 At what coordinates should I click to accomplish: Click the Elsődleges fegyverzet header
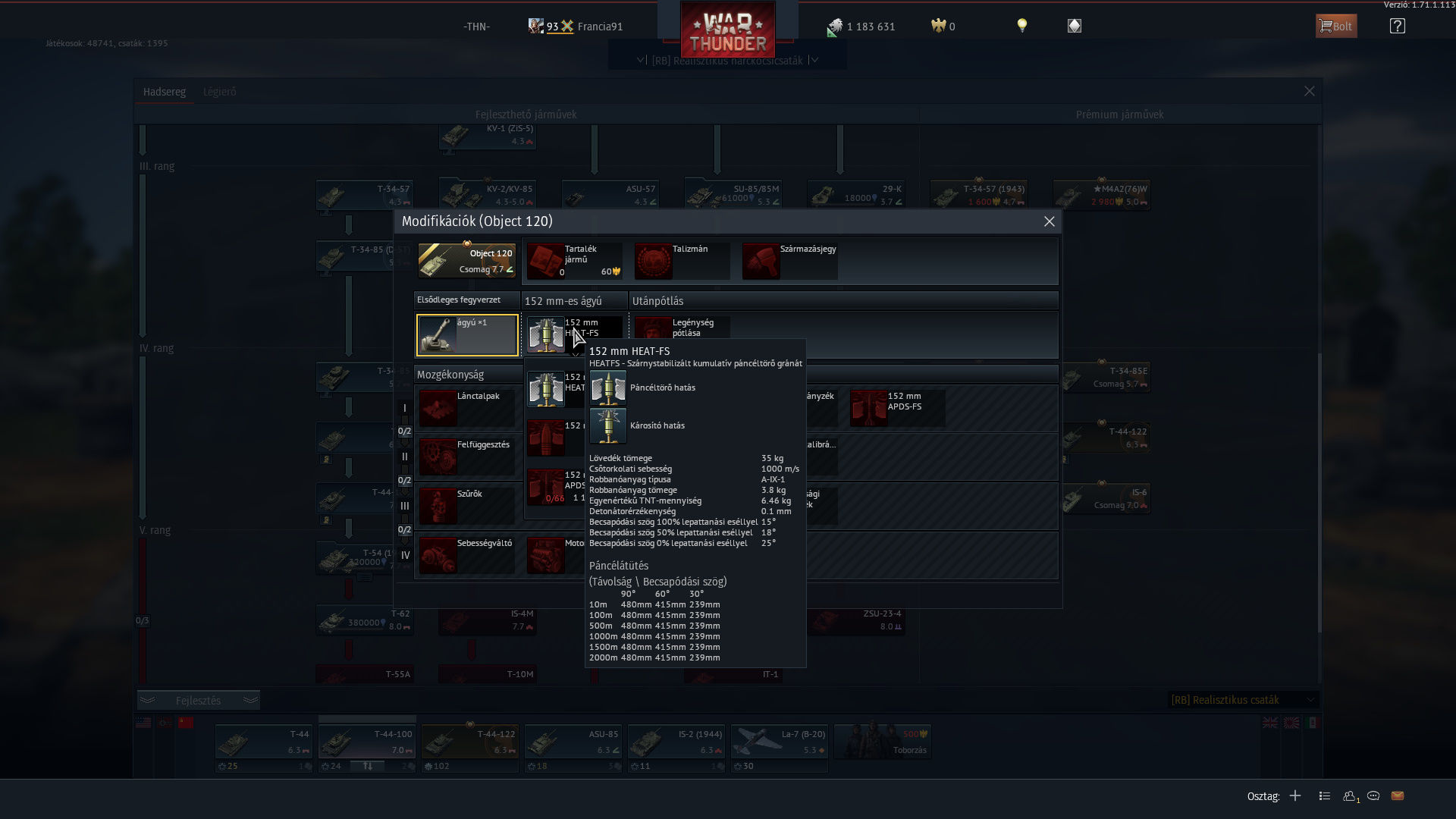click(466, 300)
